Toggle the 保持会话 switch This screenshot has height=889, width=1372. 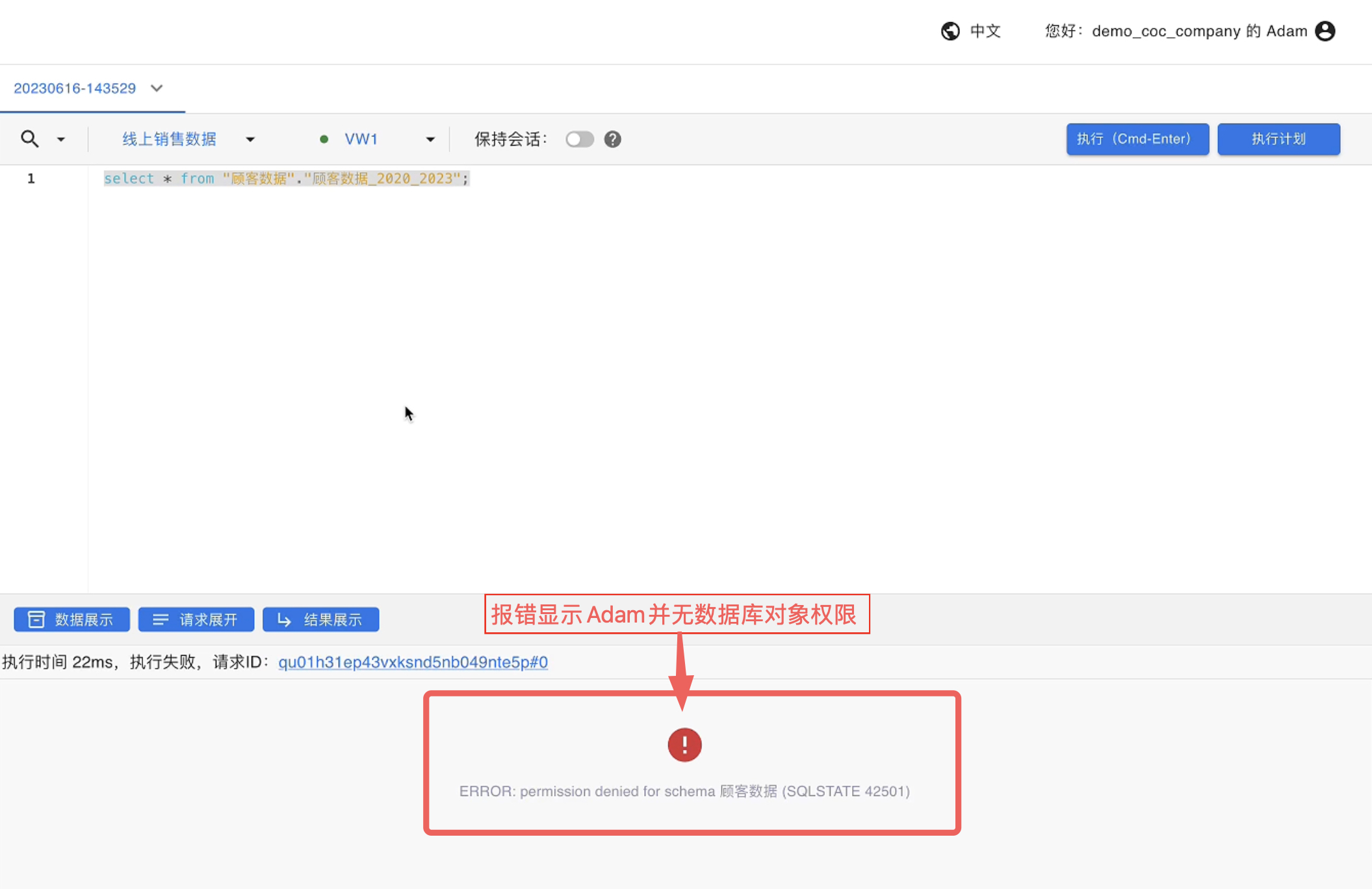[x=579, y=139]
